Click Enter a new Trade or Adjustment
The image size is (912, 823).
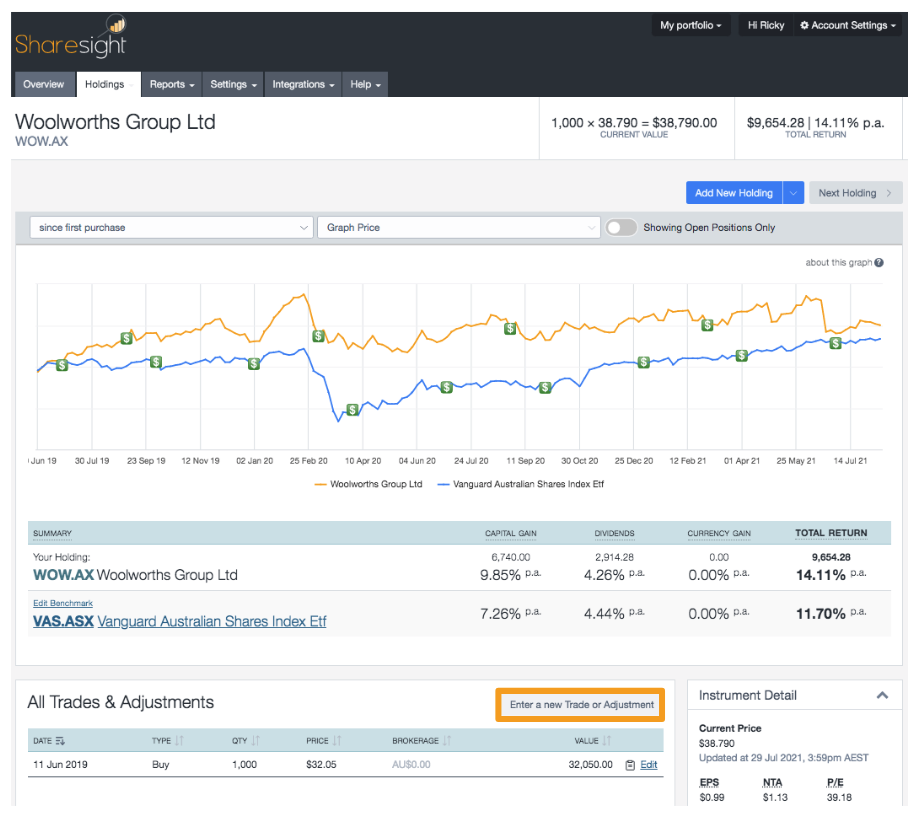(x=582, y=704)
